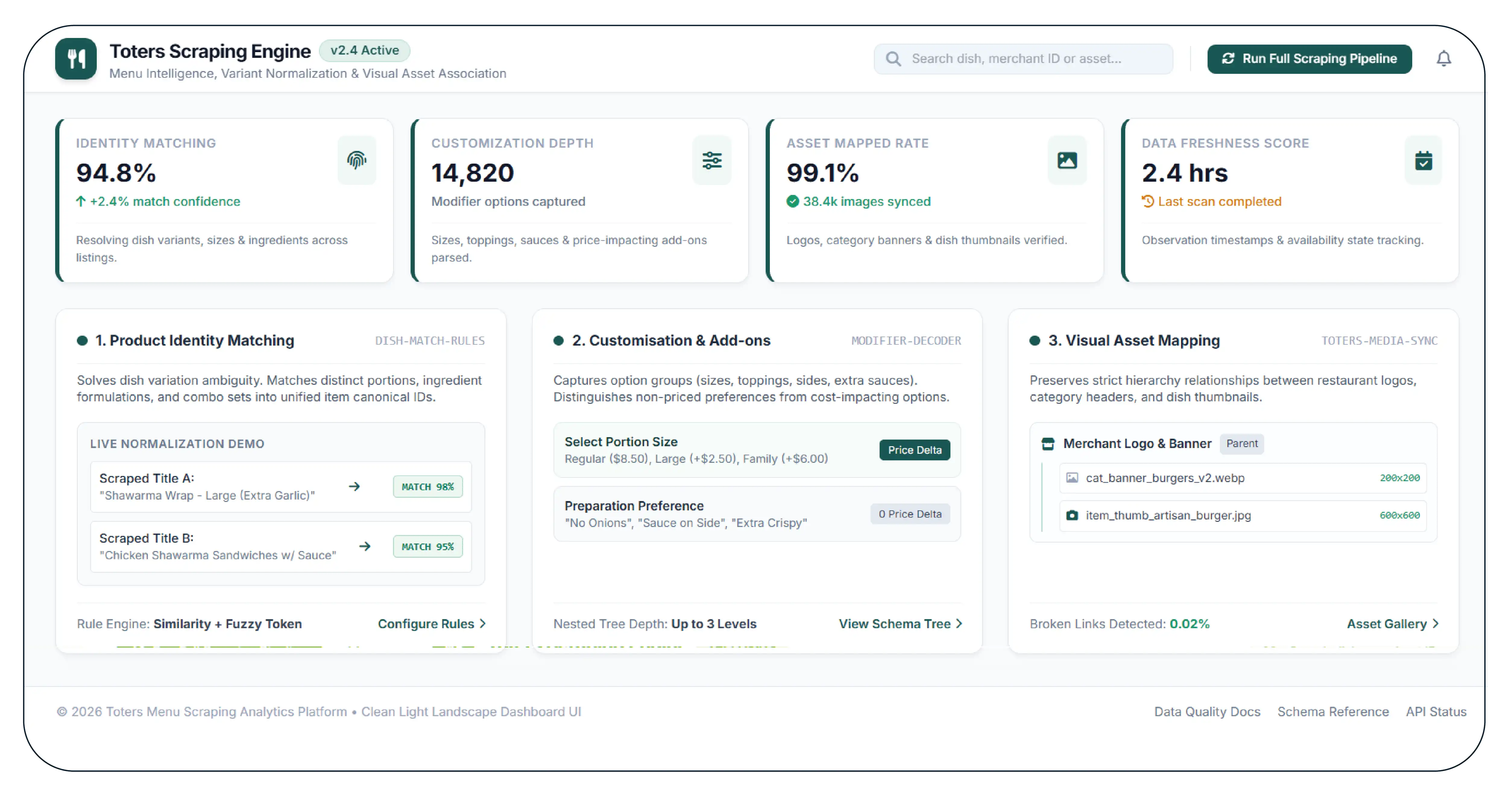The width and height of the screenshot is (1512, 796).
Task: Focus the dish or merchant search field
Action: pos(1023,59)
